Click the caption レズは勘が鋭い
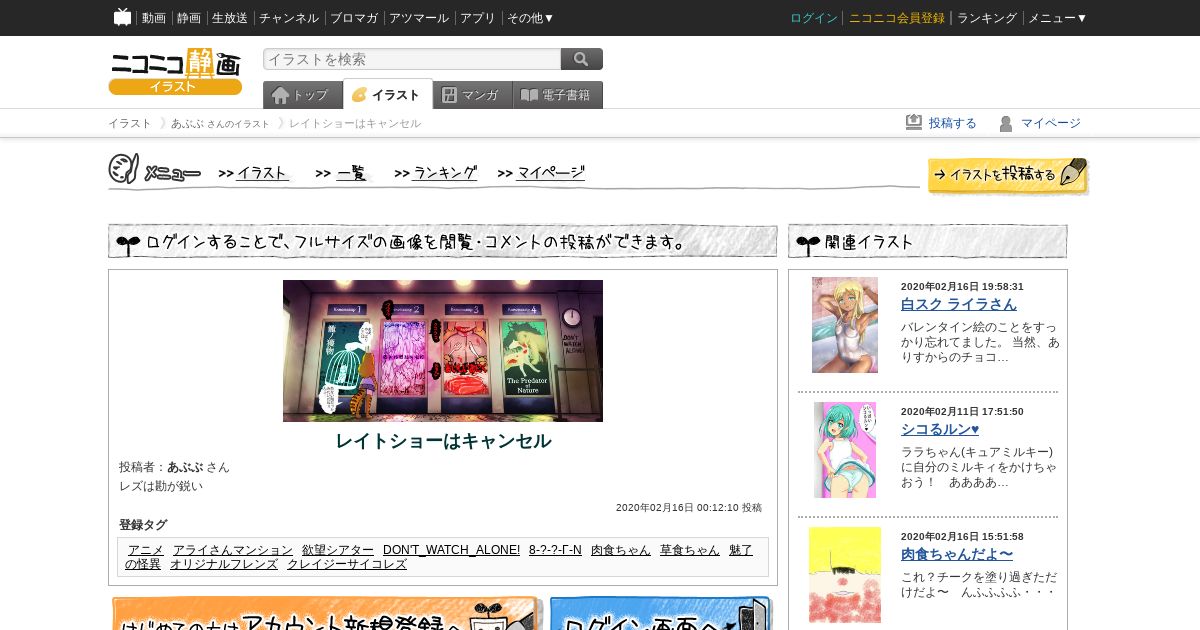The height and width of the screenshot is (630, 1200). [x=161, y=486]
